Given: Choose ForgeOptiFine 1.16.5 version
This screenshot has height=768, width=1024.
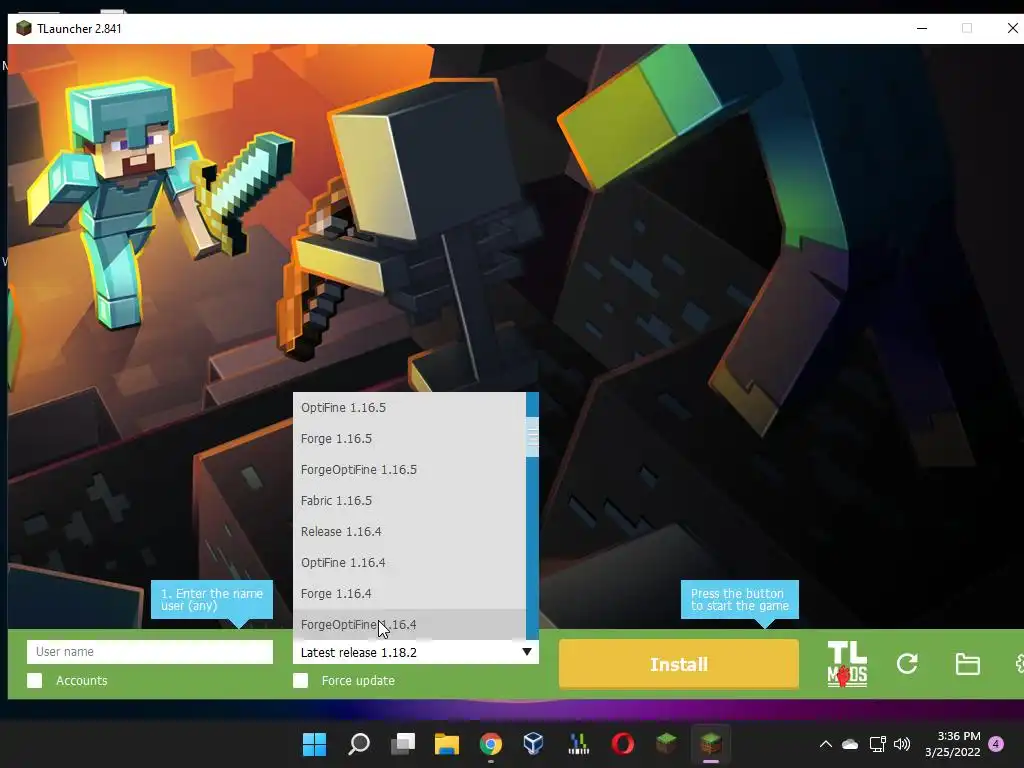Looking at the screenshot, I should (x=409, y=470).
